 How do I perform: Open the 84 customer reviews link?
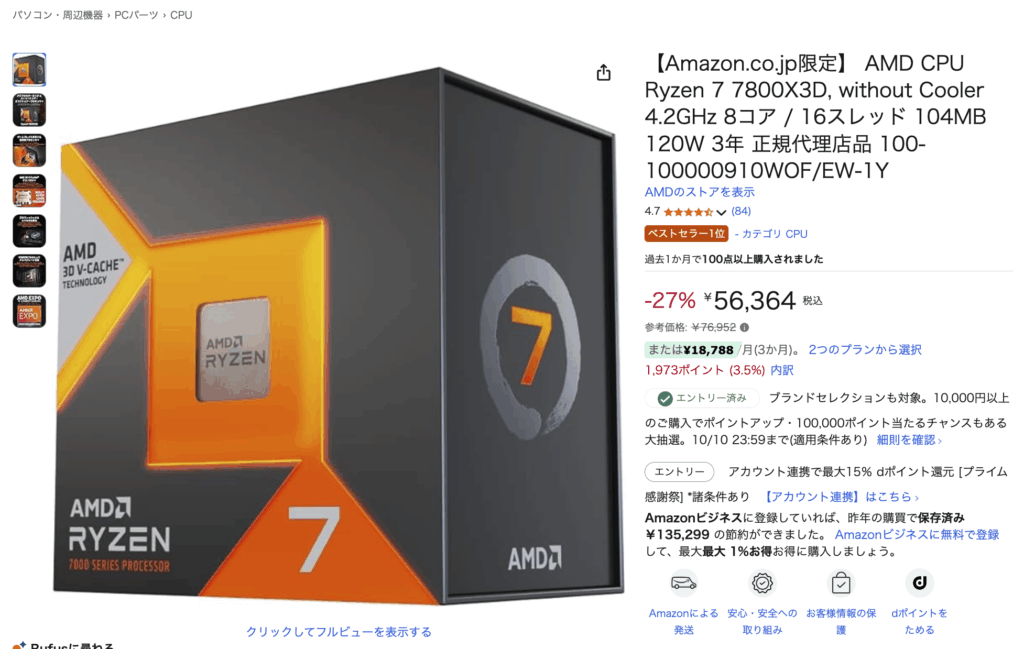pyautogui.click(x=741, y=212)
